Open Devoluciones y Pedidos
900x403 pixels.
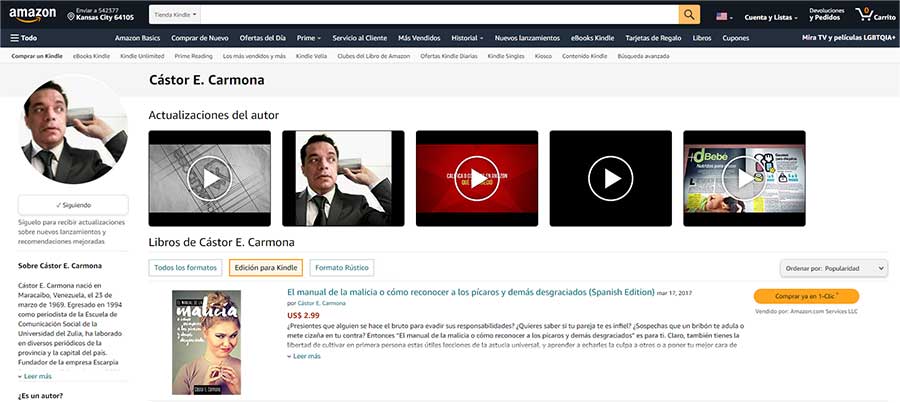coord(827,14)
